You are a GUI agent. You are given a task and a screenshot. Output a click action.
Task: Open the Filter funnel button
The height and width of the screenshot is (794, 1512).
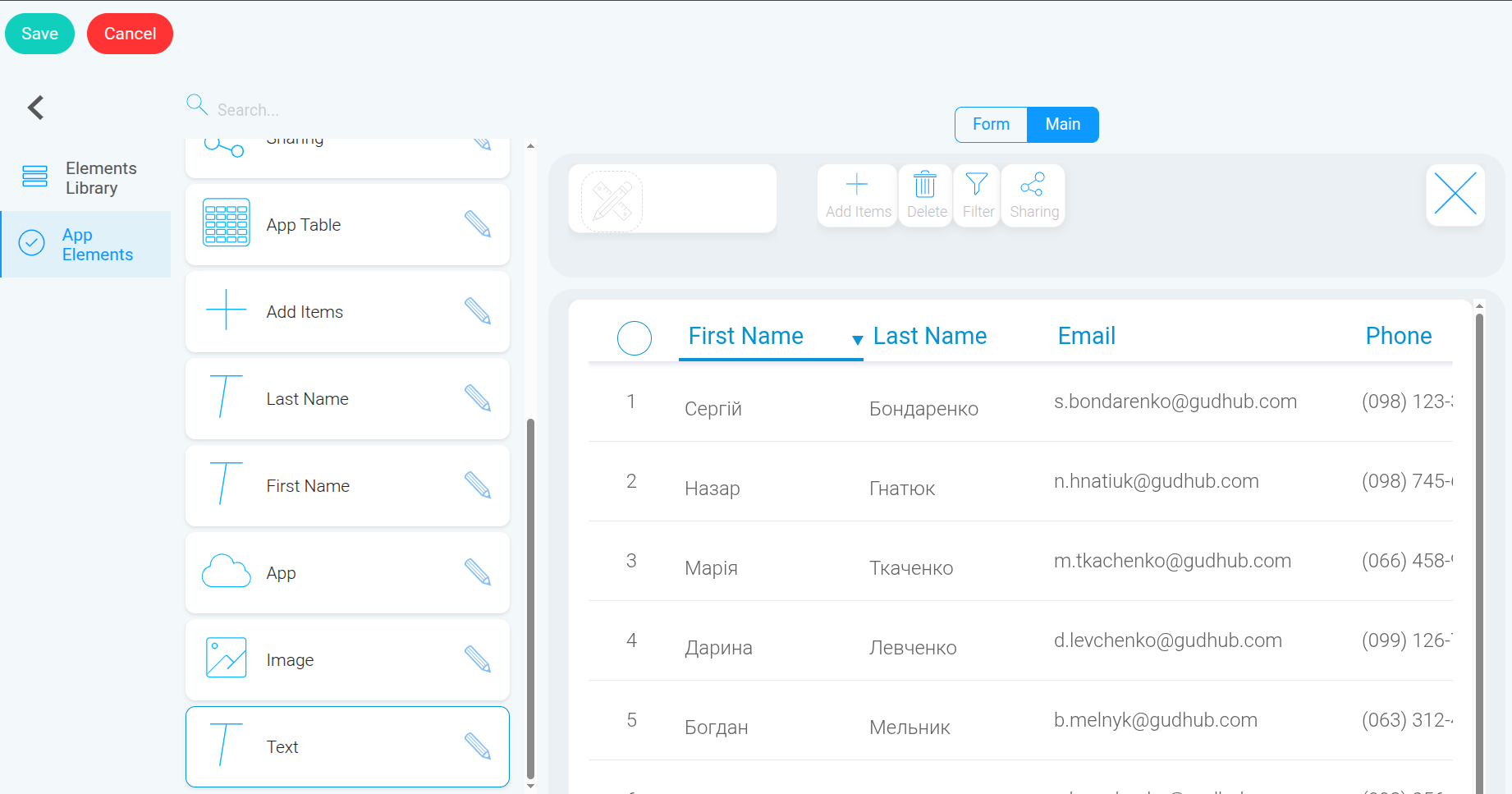point(978,195)
